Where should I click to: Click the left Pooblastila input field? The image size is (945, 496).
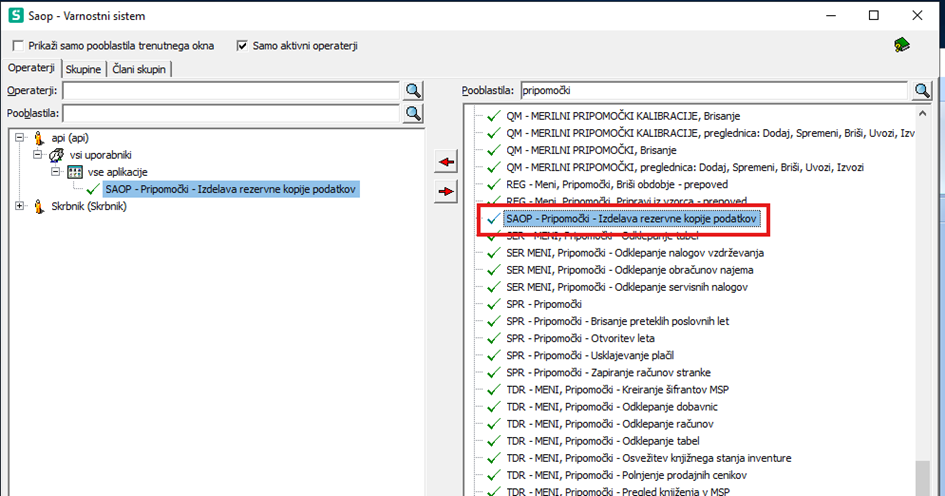tap(231, 113)
